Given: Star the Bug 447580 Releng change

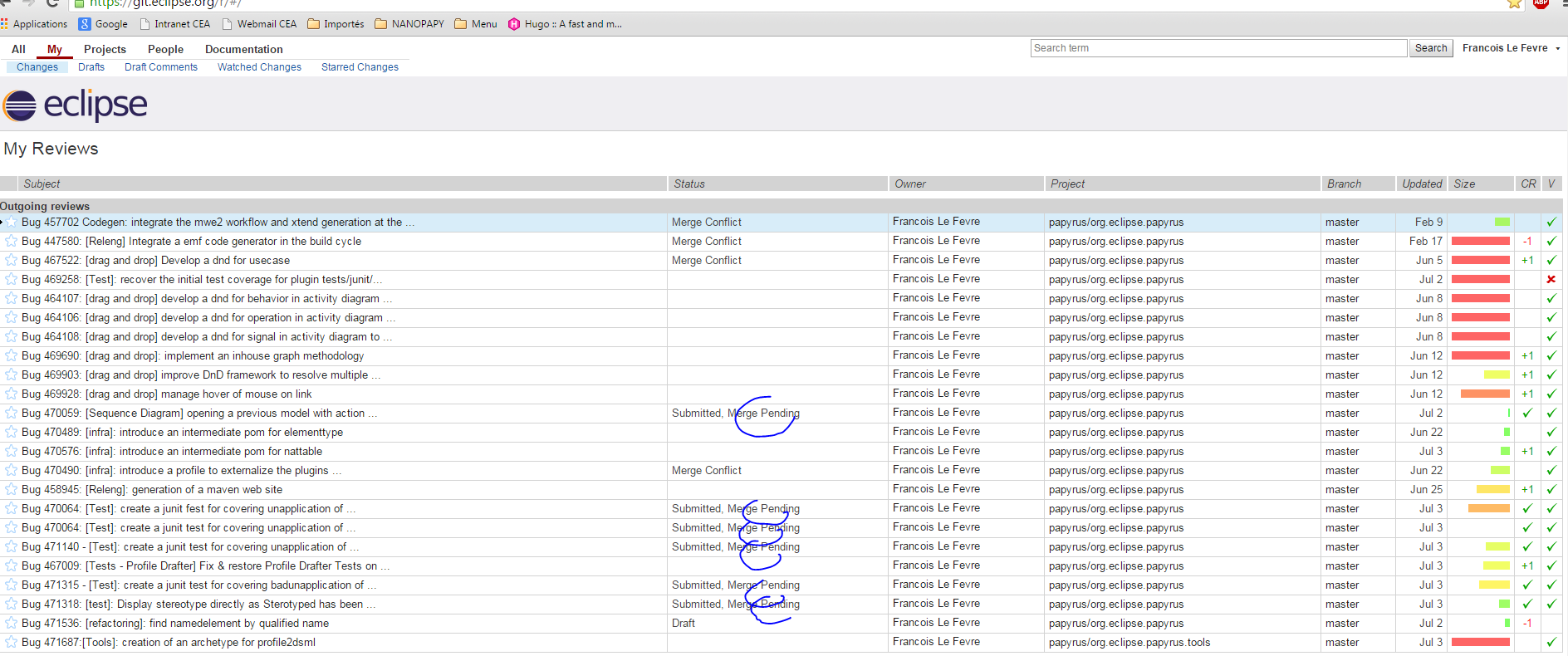Looking at the screenshot, I should coord(11,241).
